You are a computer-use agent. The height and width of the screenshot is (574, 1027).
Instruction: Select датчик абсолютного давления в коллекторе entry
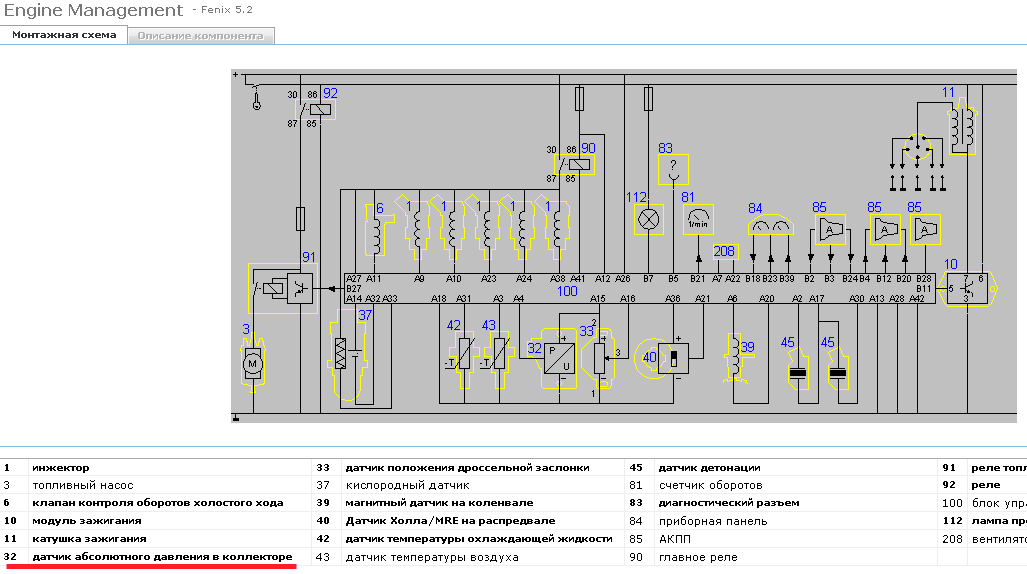coord(162,557)
